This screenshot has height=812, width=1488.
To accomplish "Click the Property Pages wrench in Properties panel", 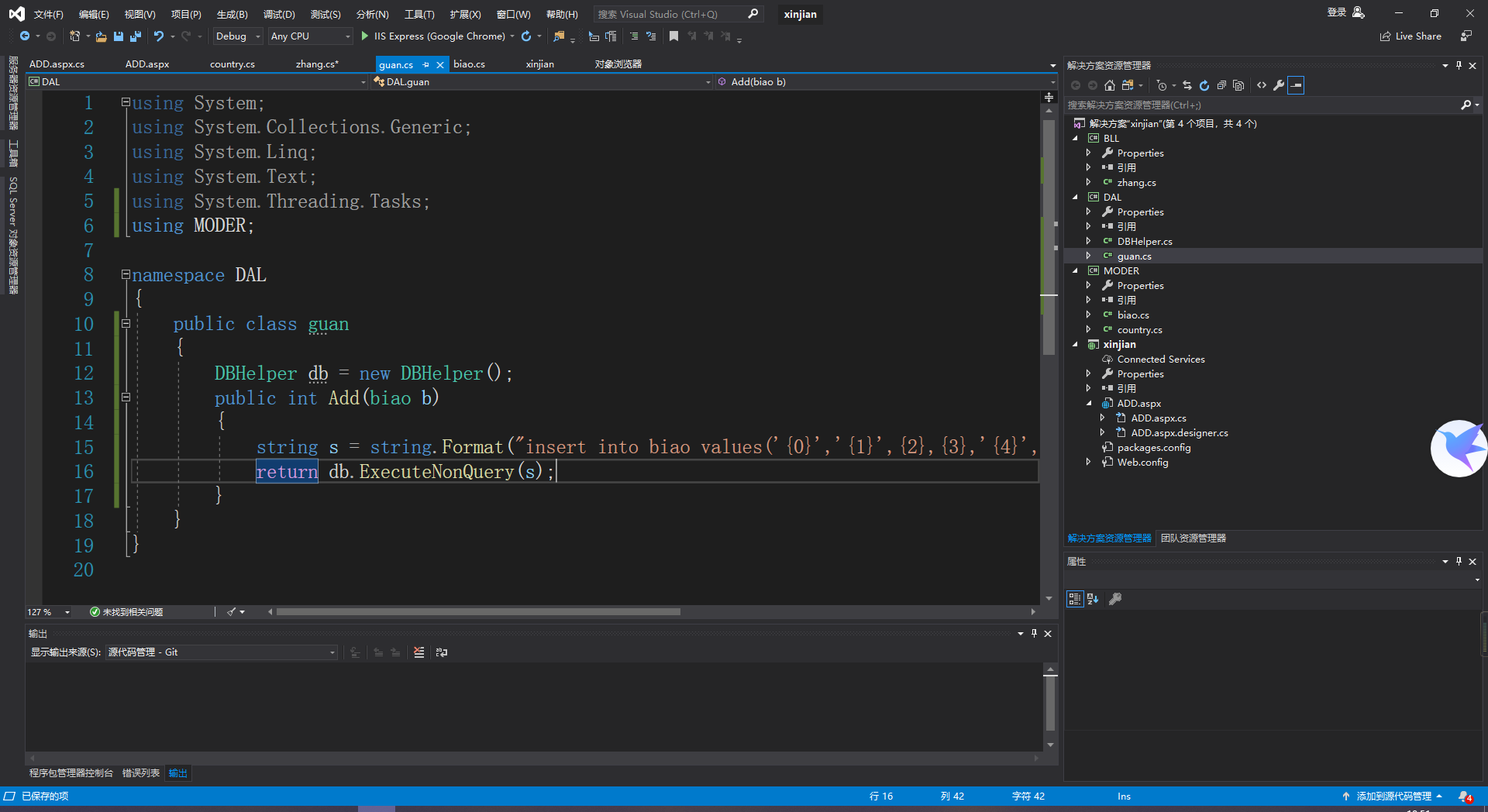I will point(1115,598).
